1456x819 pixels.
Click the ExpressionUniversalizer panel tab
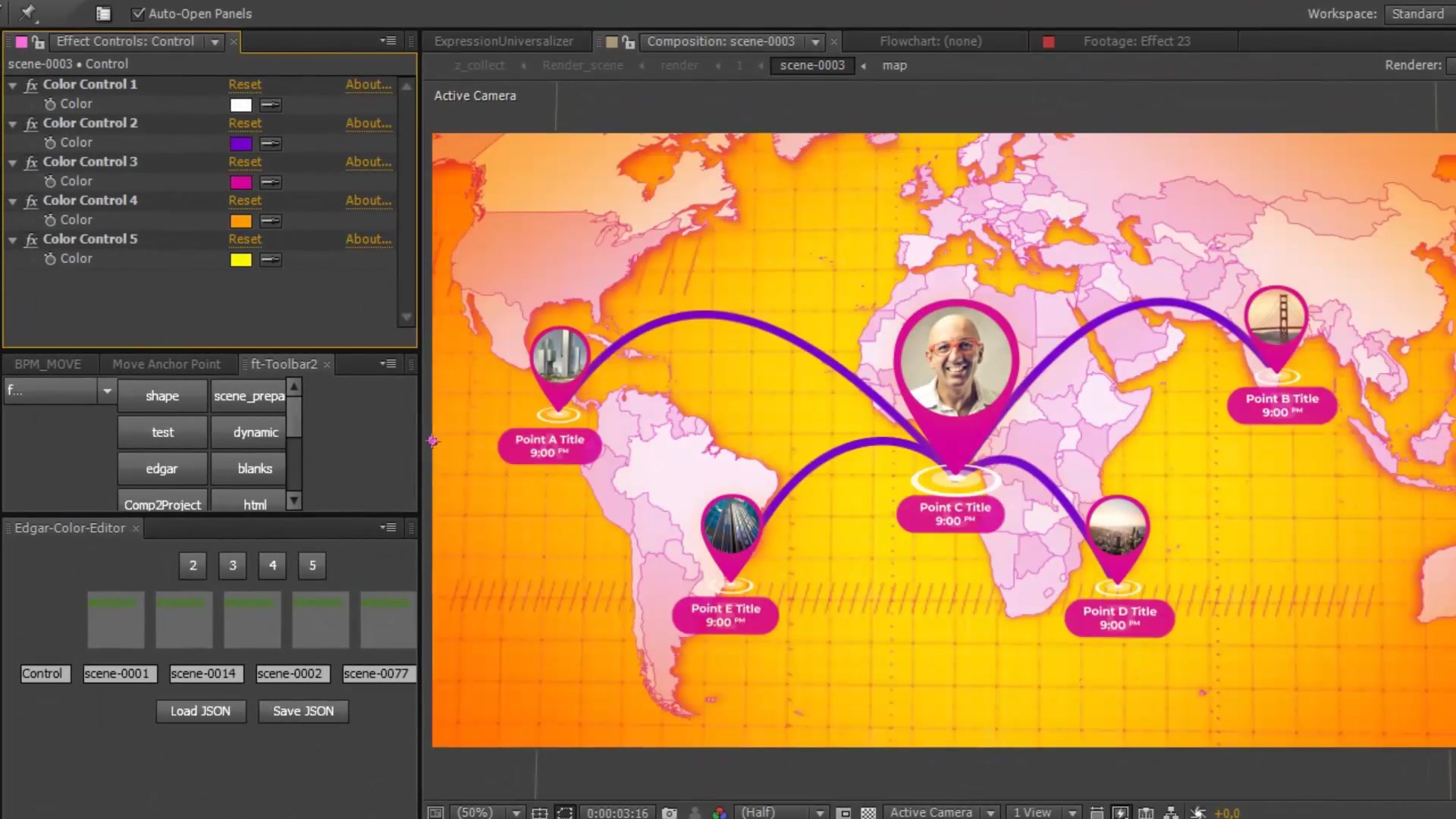tap(503, 40)
